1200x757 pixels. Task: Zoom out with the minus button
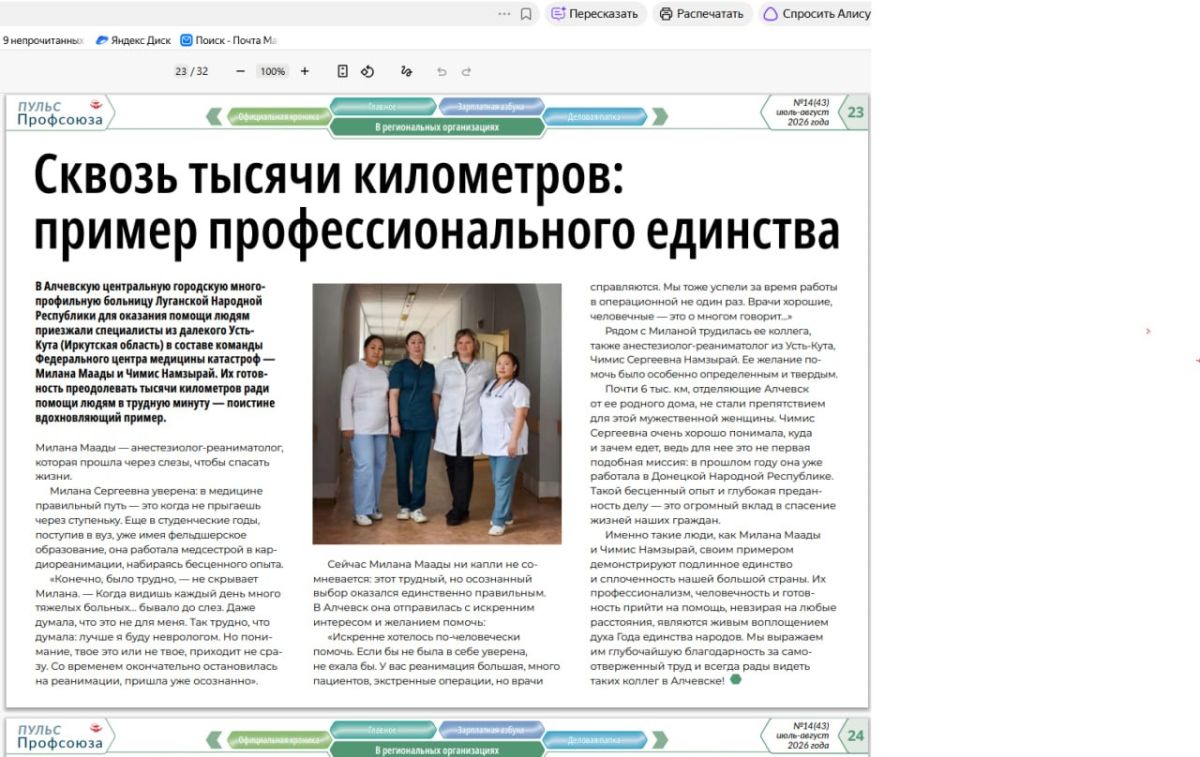coord(240,71)
